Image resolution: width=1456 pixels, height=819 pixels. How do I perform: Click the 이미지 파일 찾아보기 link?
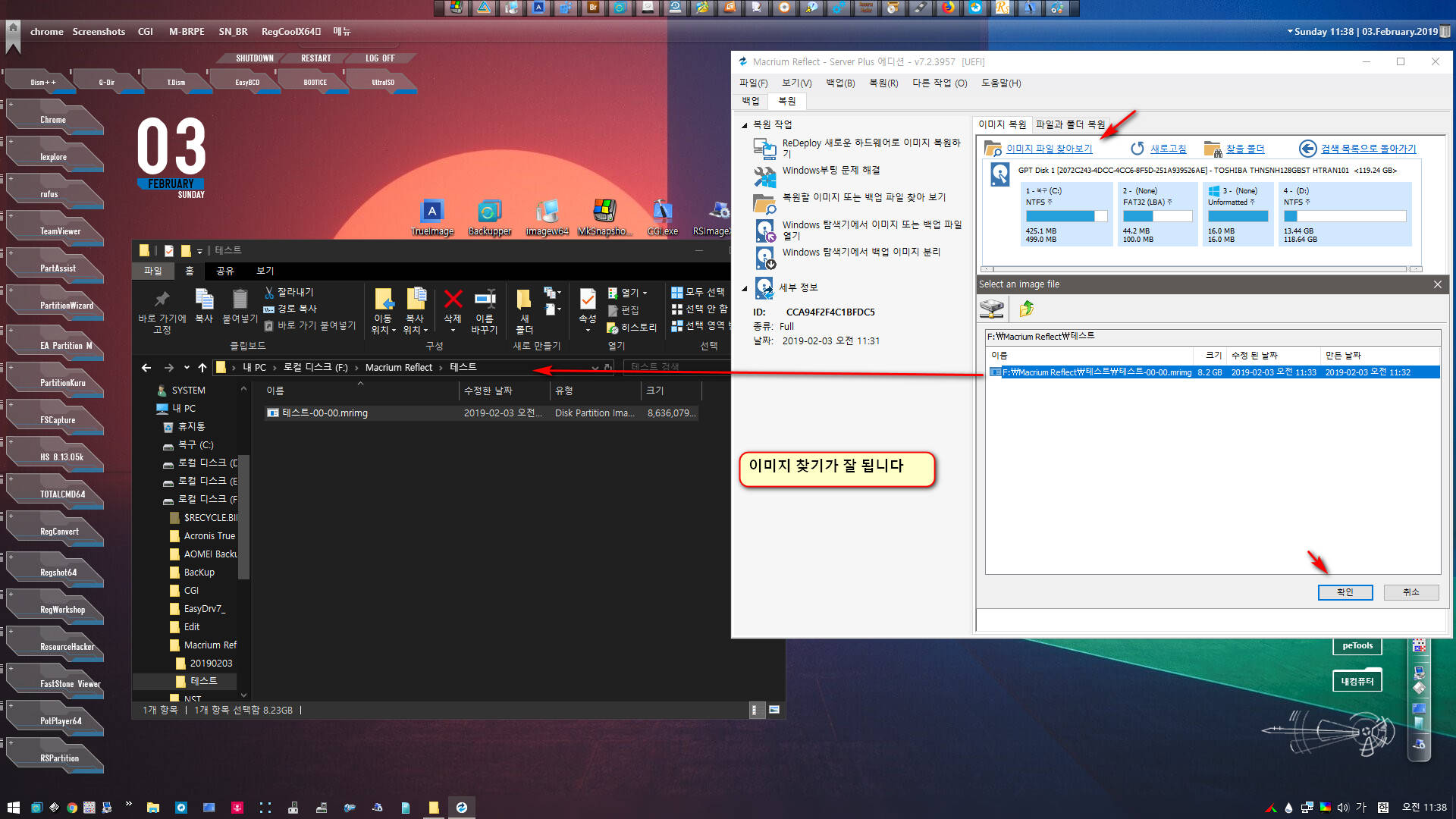click(1049, 149)
